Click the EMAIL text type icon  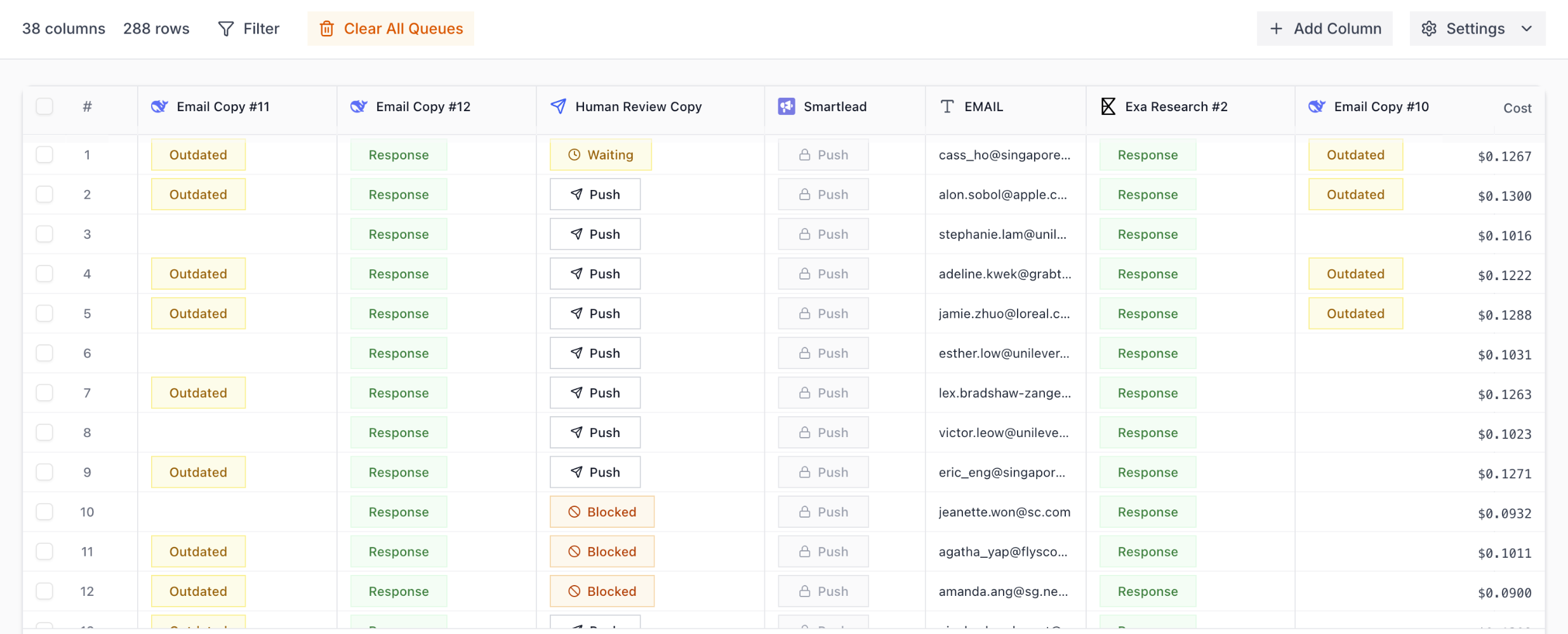pyautogui.click(x=947, y=106)
